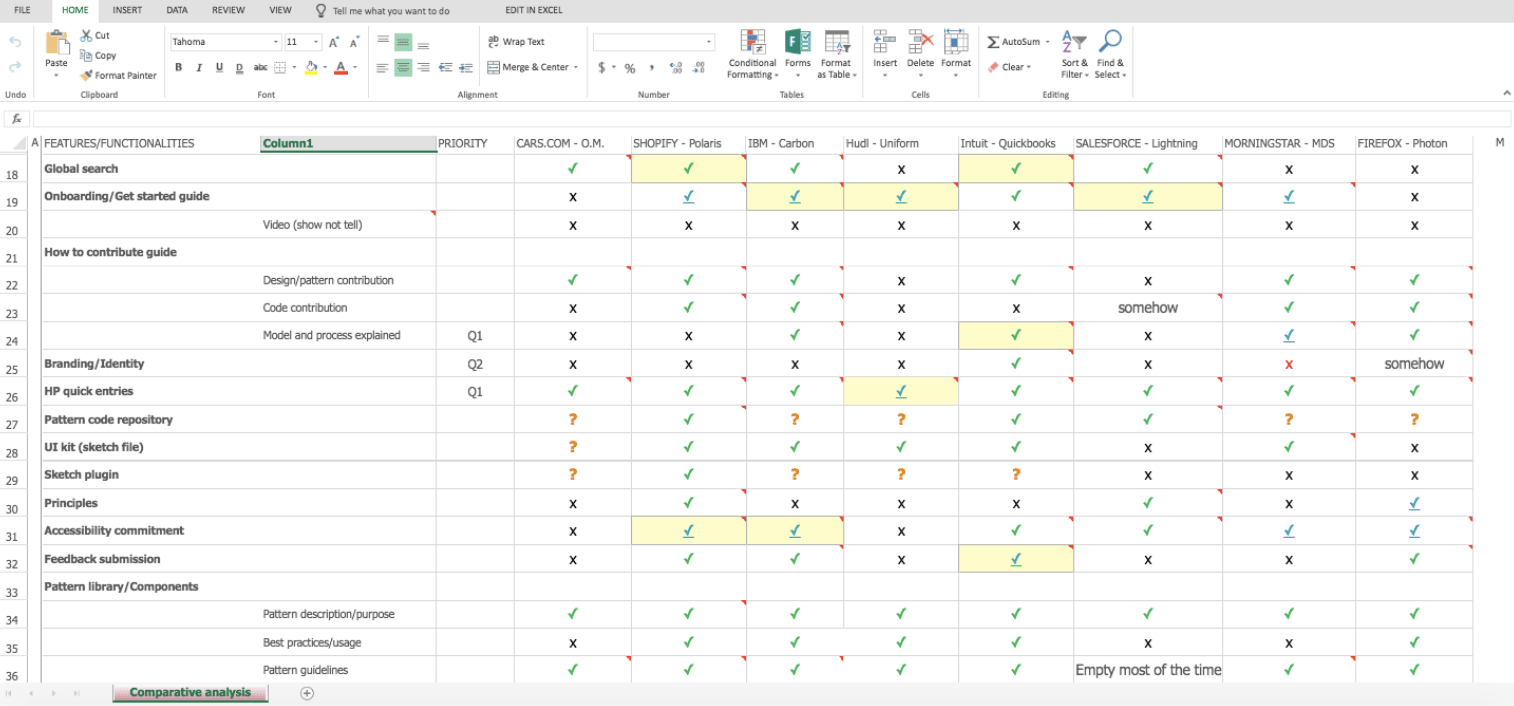Align text right
The width and height of the screenshot is (1514, 706).
coord(423,67)
